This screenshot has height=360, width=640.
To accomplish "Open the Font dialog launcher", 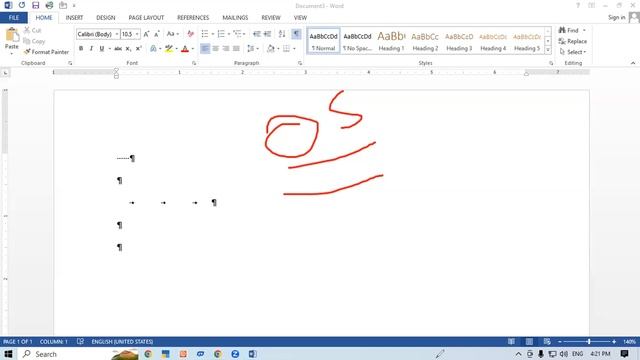I will pyautogui.click(x=194, y=63).
